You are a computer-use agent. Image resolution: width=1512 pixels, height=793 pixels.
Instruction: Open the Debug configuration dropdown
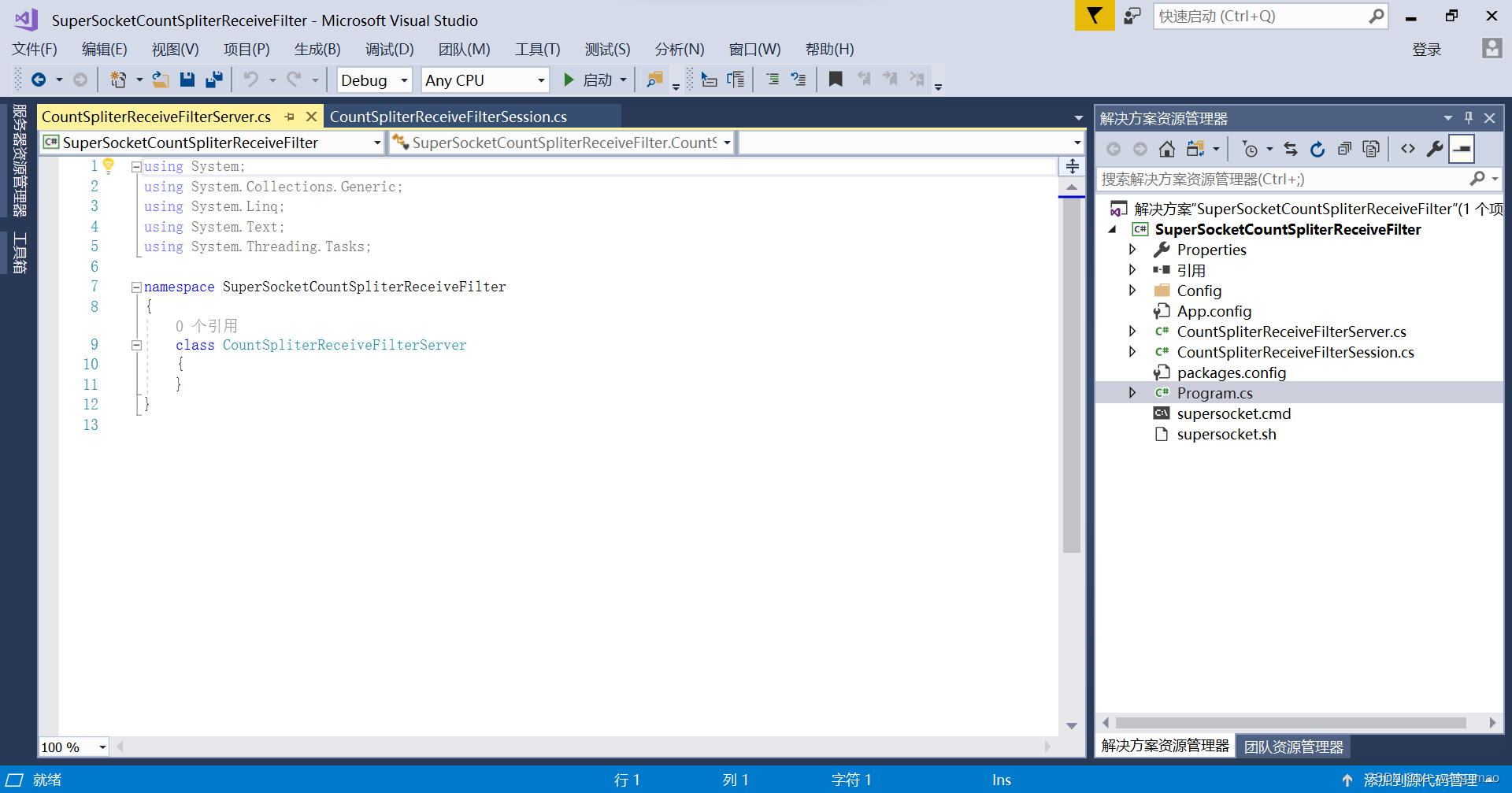coord(375,80)
